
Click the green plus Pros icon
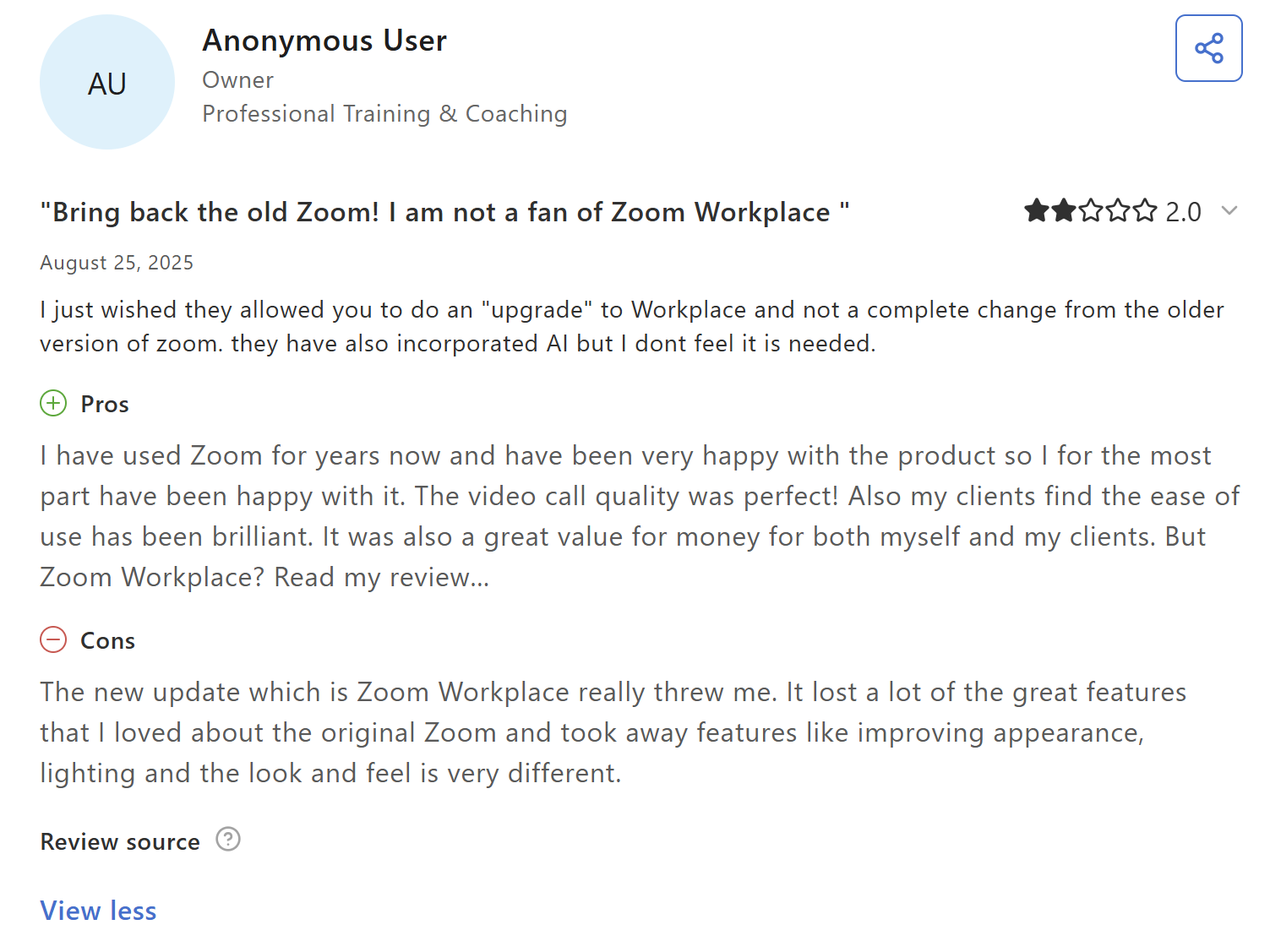click(53, 404)
